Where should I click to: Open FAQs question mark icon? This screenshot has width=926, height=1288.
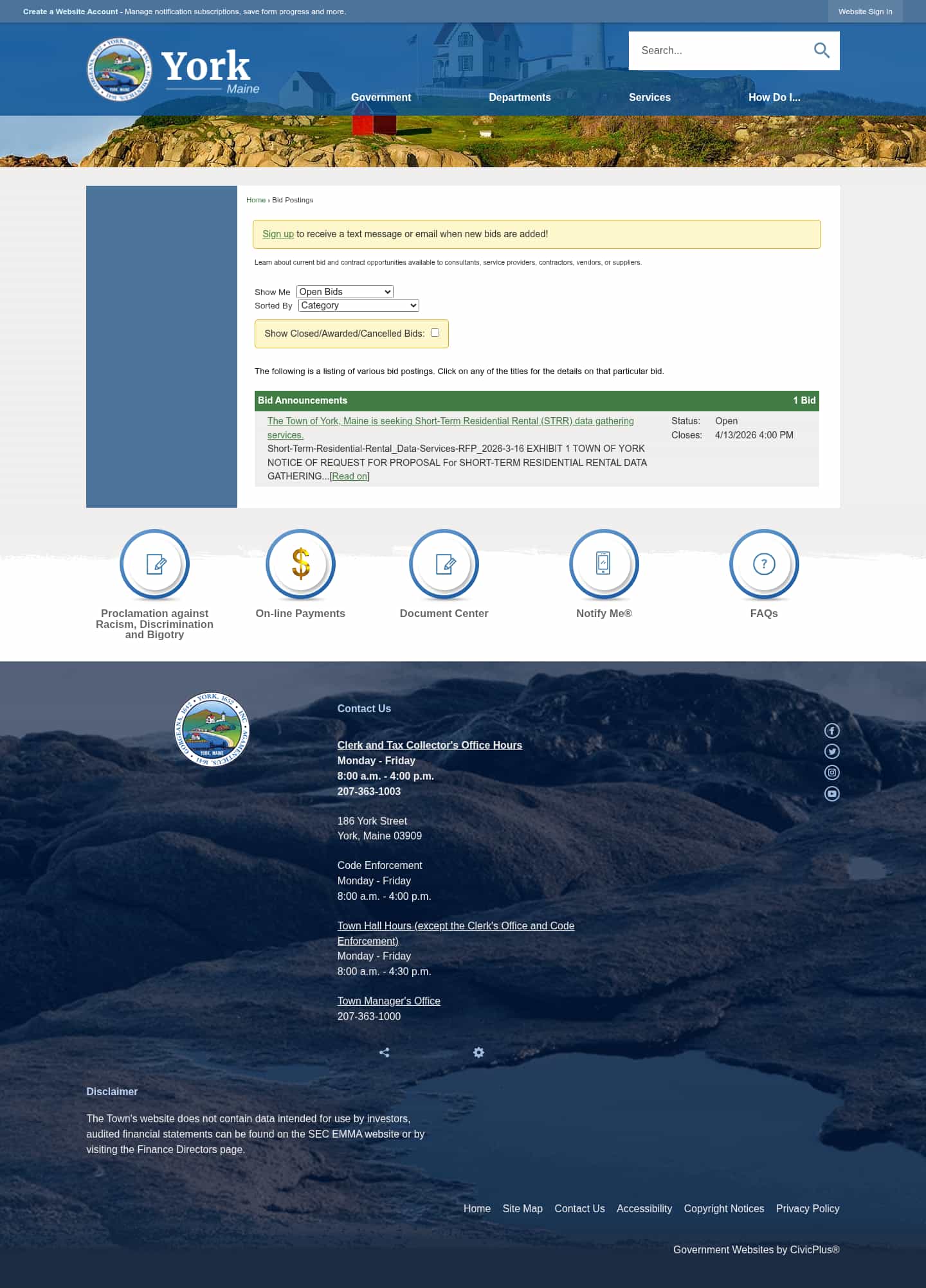coord(764,564)
